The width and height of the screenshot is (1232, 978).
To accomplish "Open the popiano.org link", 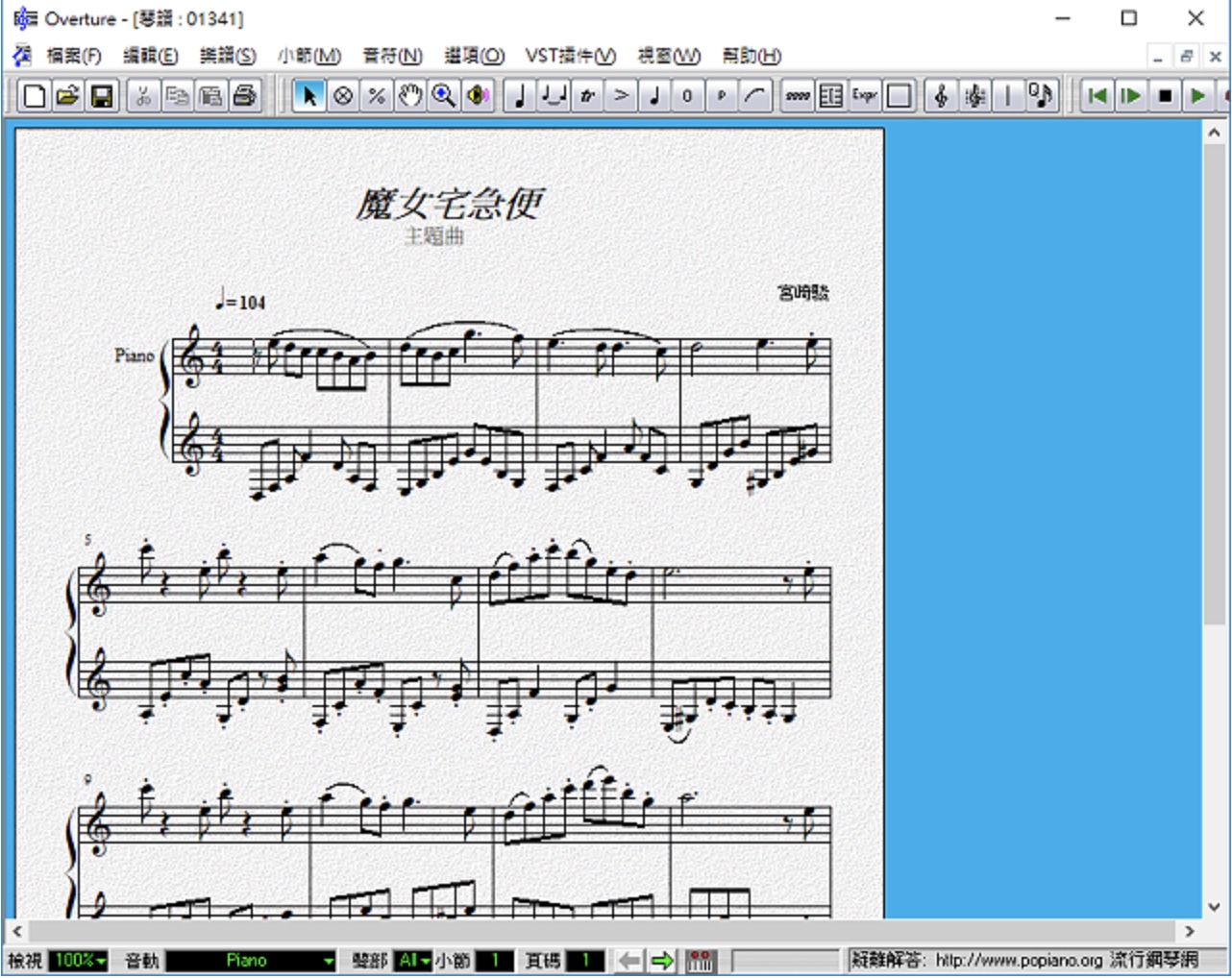I will click(1019, 960).
